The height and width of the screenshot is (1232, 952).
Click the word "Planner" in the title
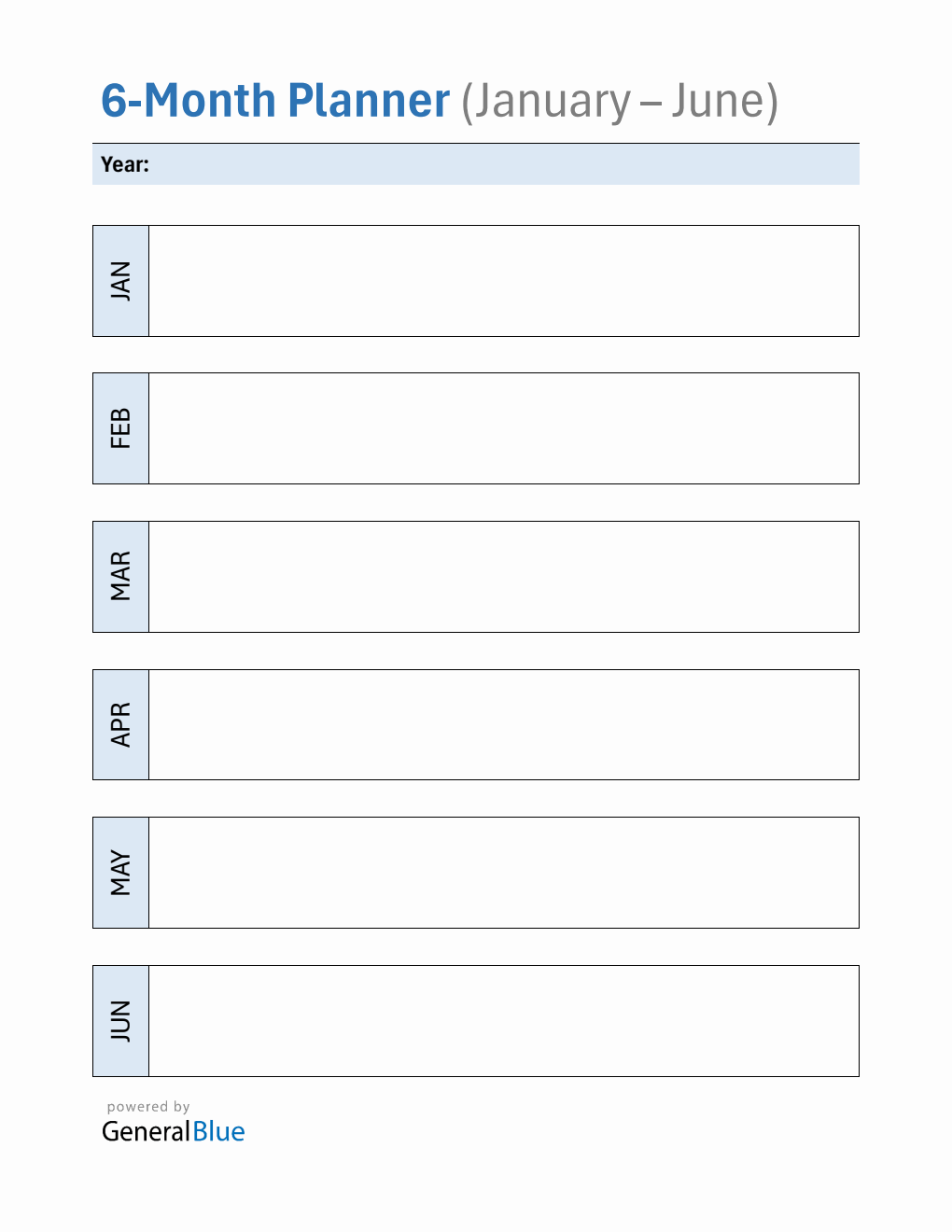pyautogui.click(x=369, y=101)
